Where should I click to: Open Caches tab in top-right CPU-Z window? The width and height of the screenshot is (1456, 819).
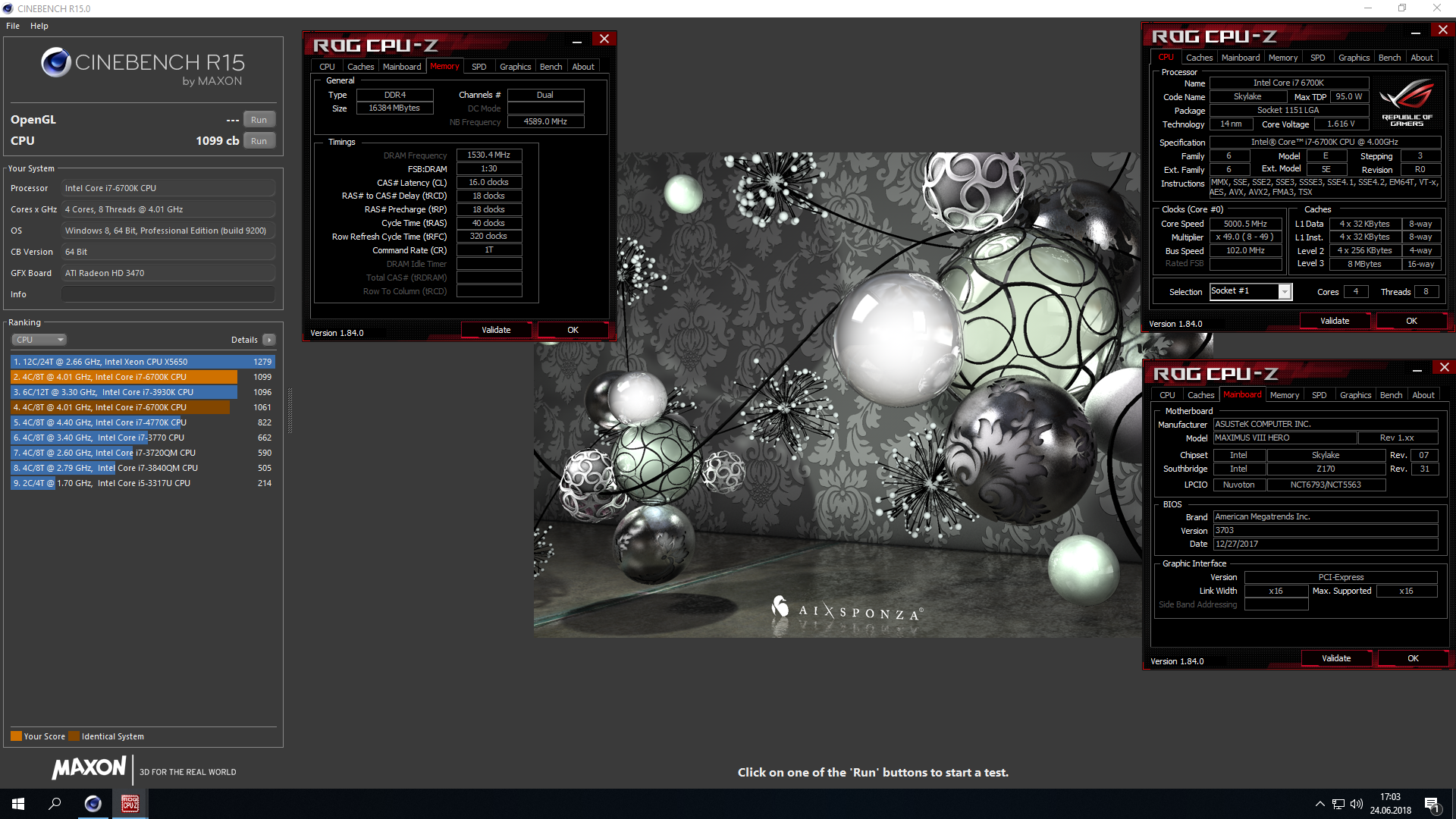pos(1199,58)
